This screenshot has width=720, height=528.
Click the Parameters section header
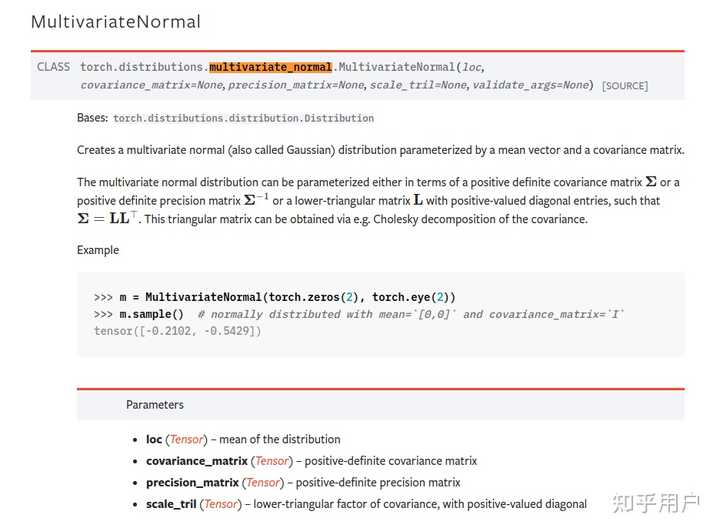tap(155, 405)
